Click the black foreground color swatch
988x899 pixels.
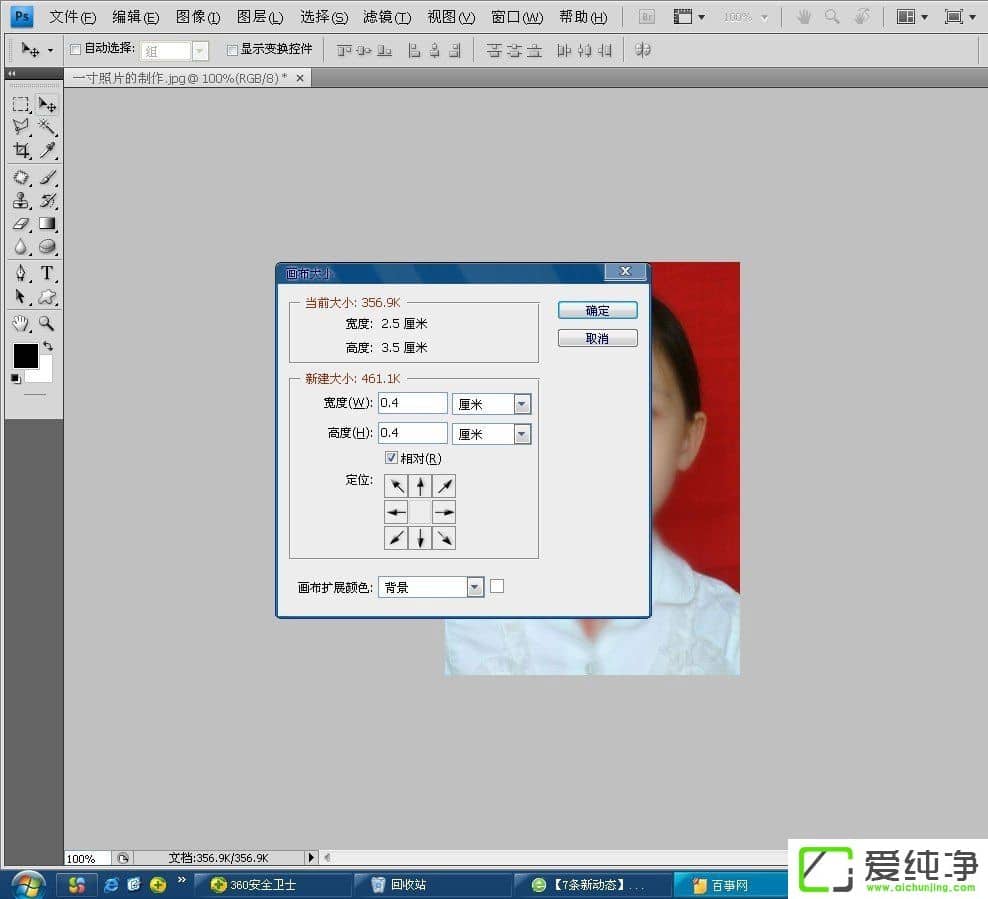pos(25,356)
